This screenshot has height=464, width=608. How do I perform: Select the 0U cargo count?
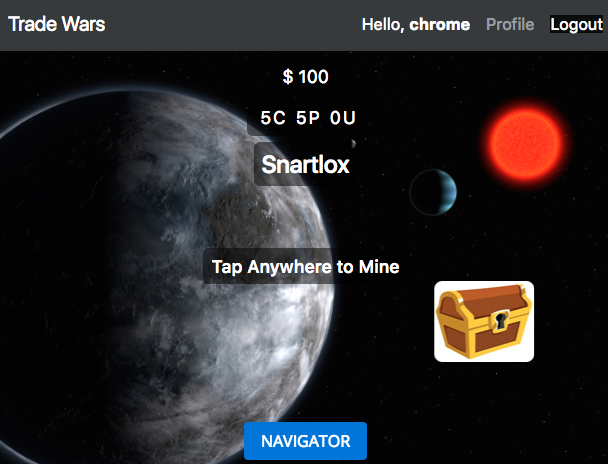click(x=343, y=118)
